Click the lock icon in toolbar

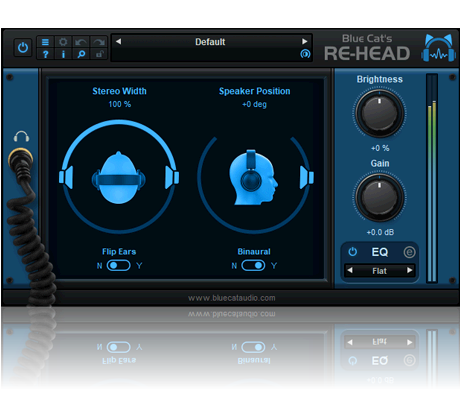tap(99, 54)
